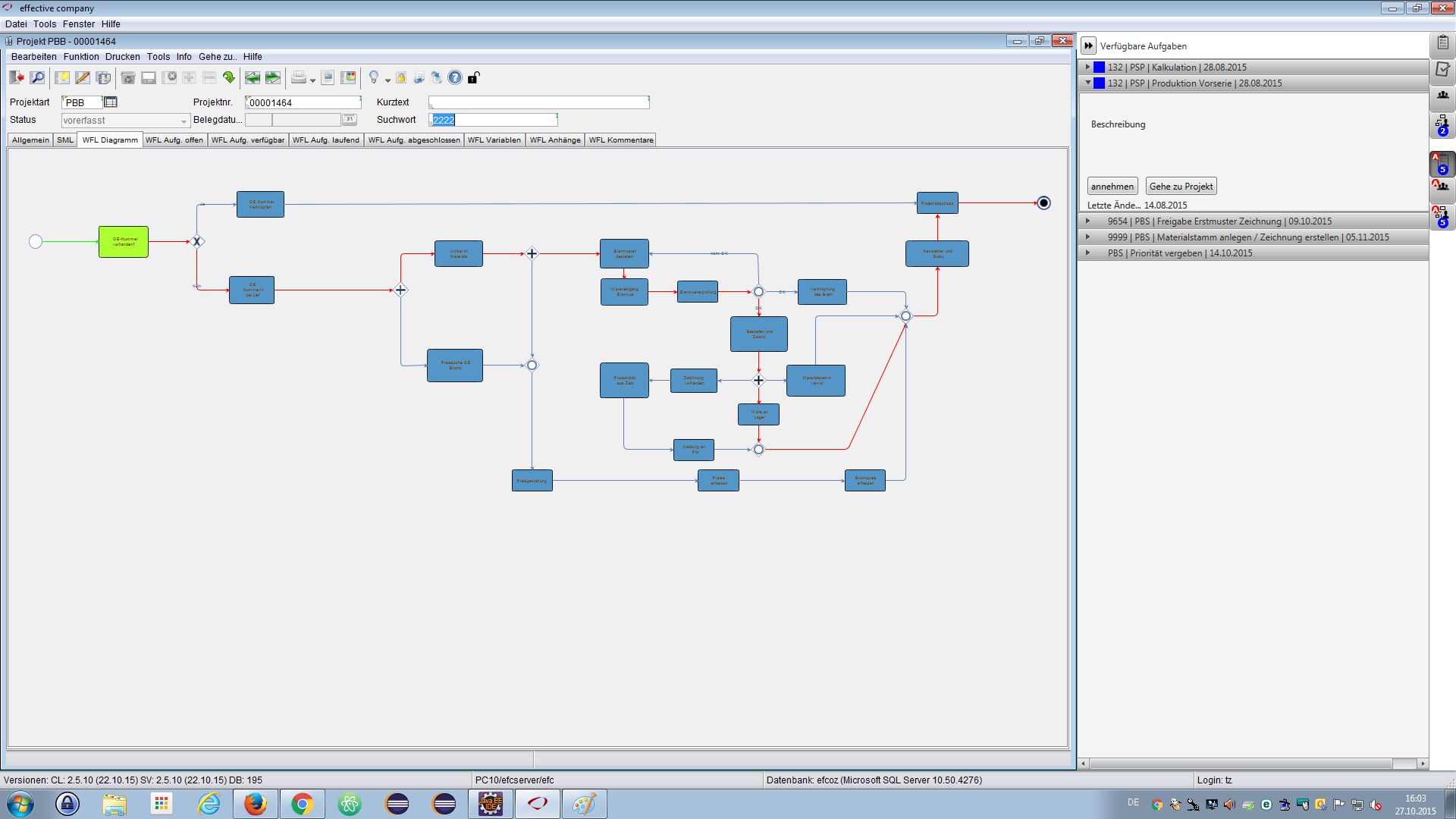
Task: Select the workflow end event circle
Action: [1044, 202]
